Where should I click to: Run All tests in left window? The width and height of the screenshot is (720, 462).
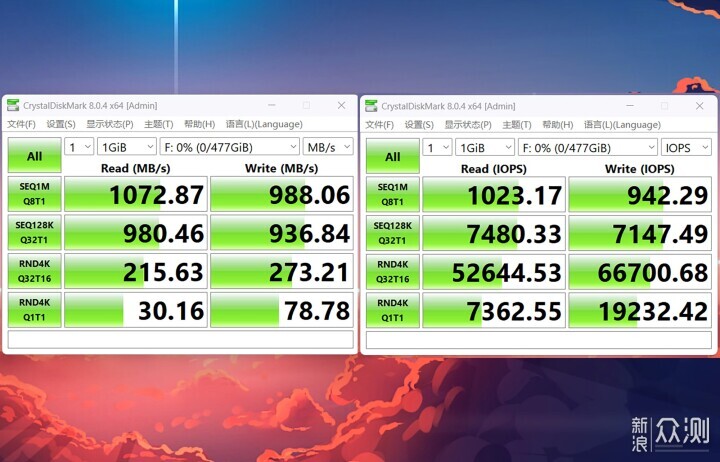[x=34, y=156]
